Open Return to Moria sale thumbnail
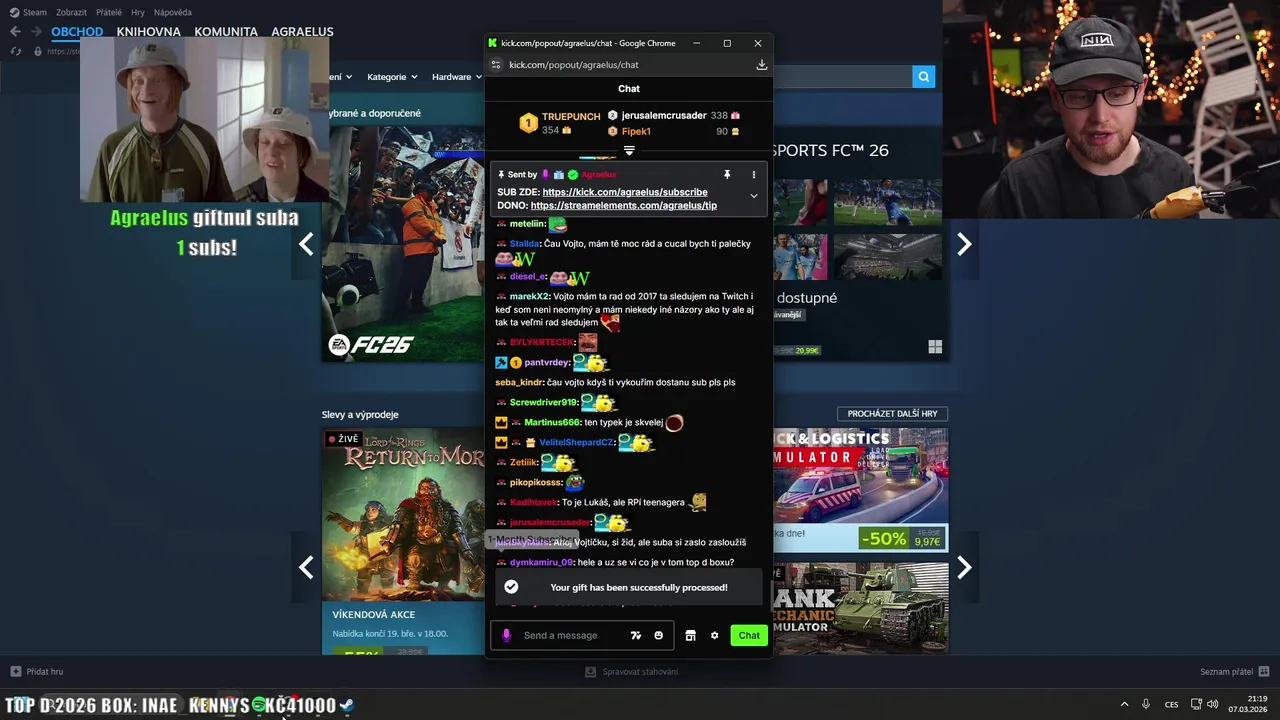 point(404,514)
